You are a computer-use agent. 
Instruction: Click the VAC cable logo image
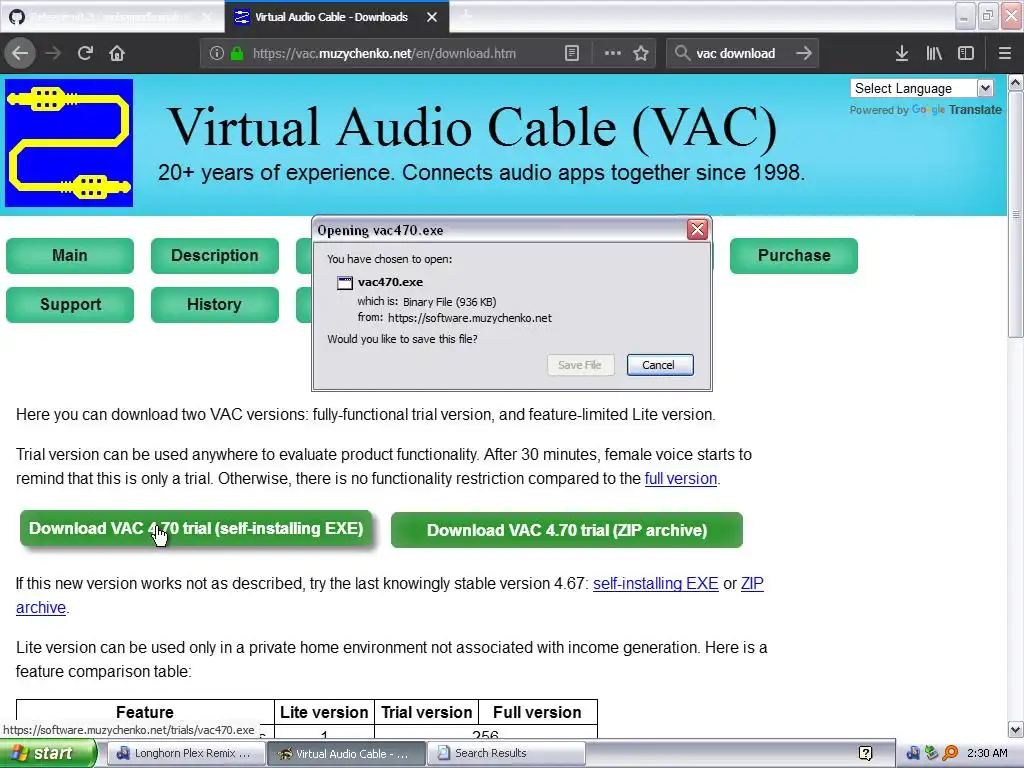point(69,143)
